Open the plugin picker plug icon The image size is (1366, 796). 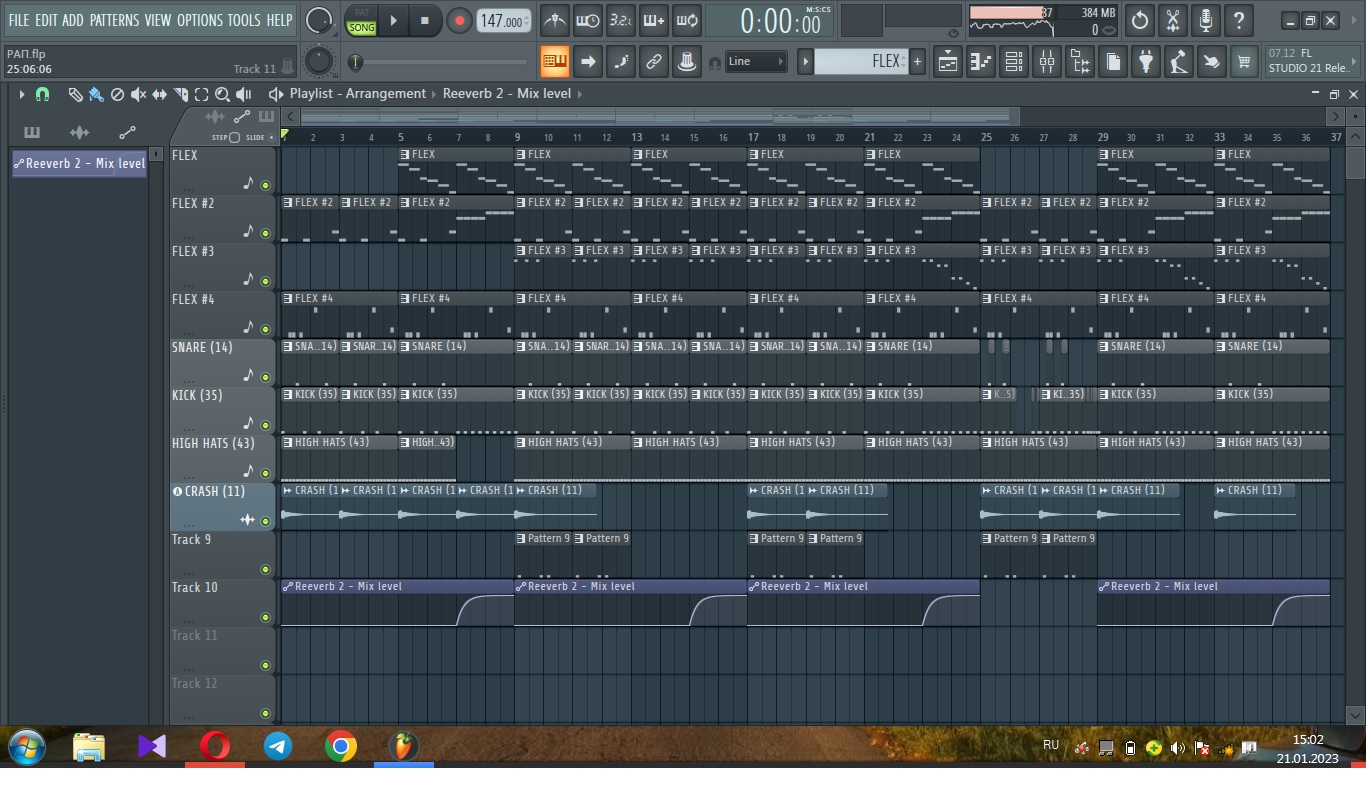(1146, 62)
